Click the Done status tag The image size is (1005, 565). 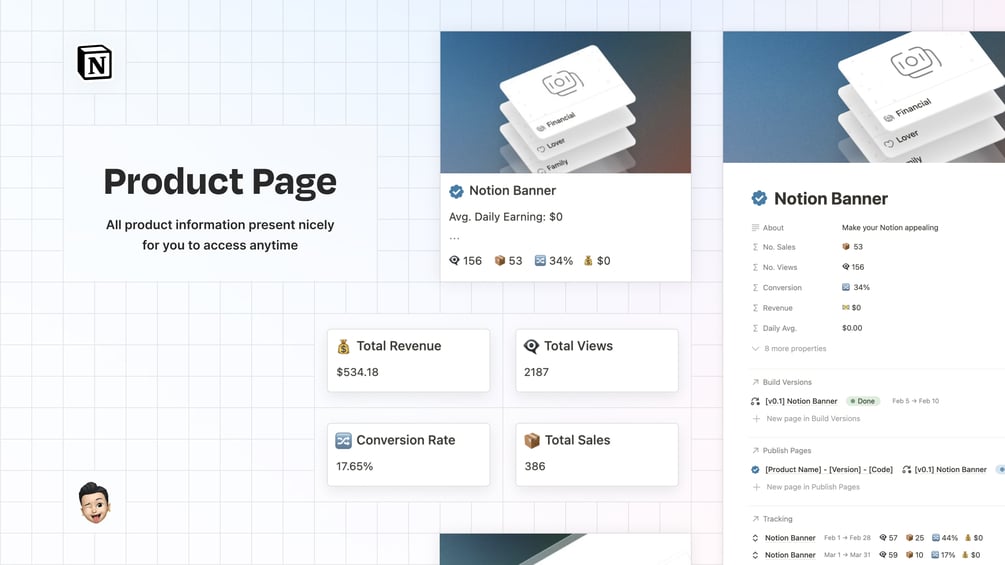tap(863, 401)
